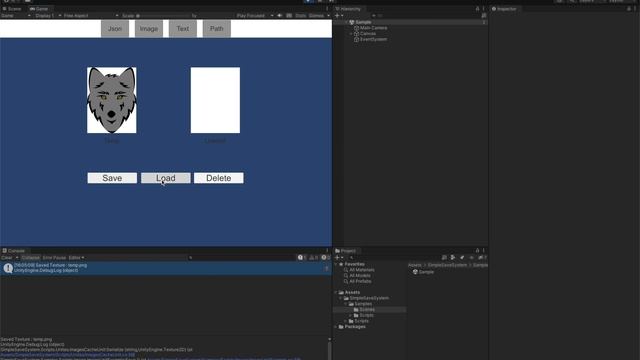Click the wolf temp image thumbnail

tap(112, 100)
